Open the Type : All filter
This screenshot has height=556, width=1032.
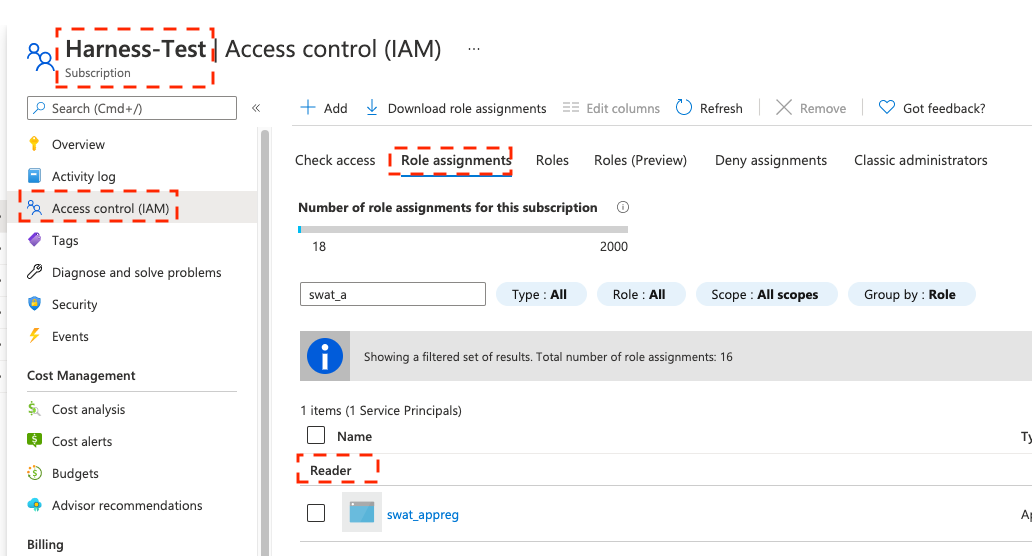539,294
